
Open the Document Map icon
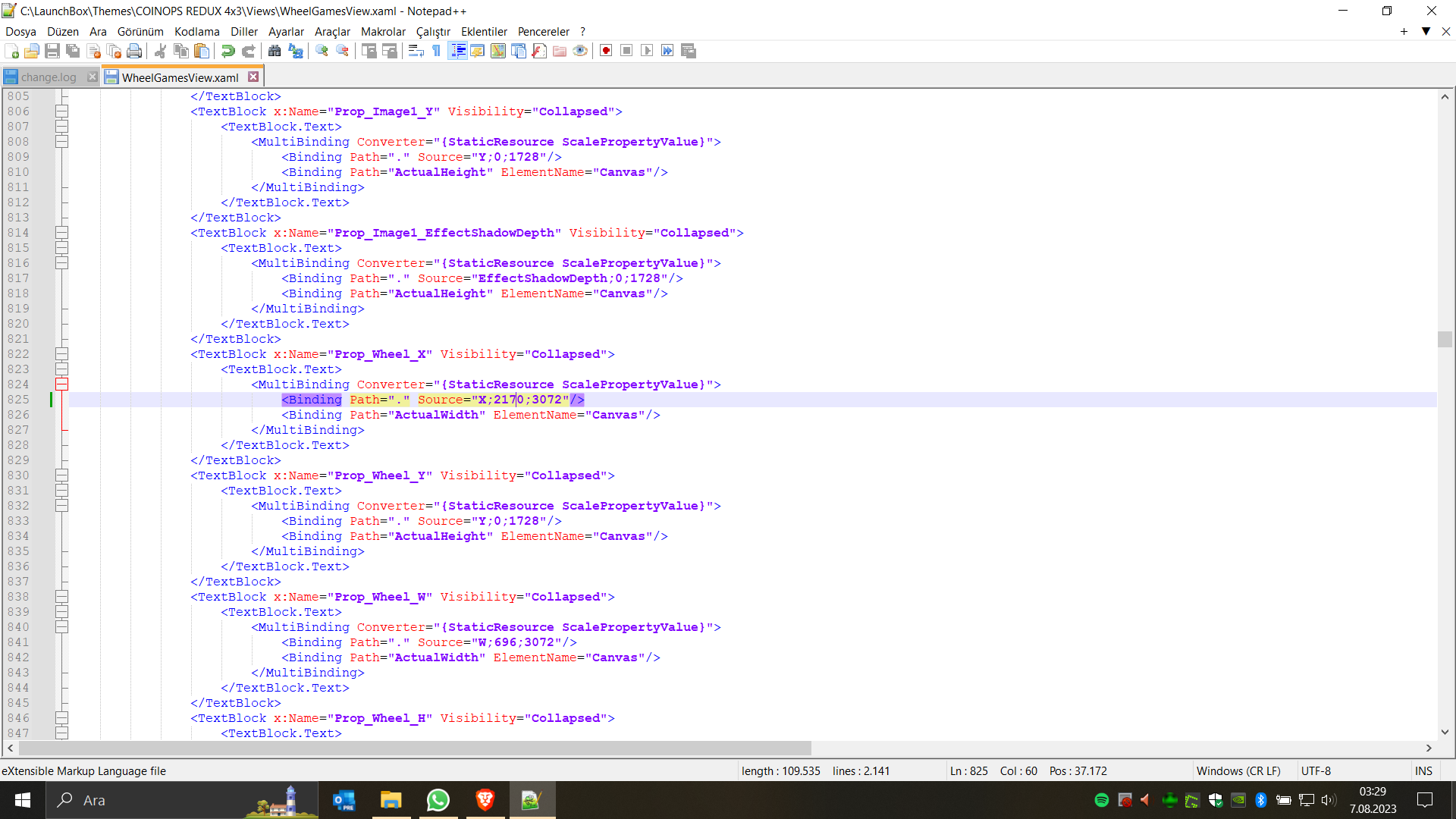498,51
